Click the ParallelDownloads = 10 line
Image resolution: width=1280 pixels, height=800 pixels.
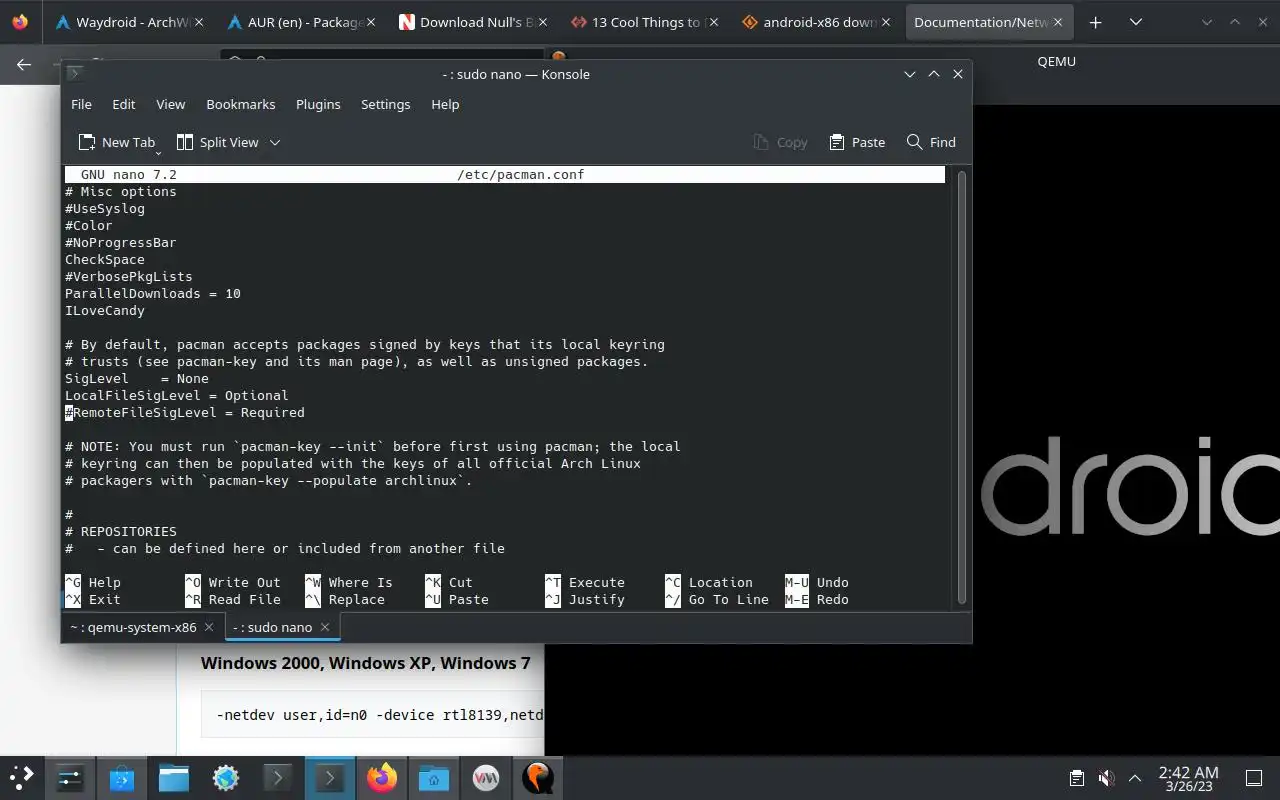[x=153, y=294]
